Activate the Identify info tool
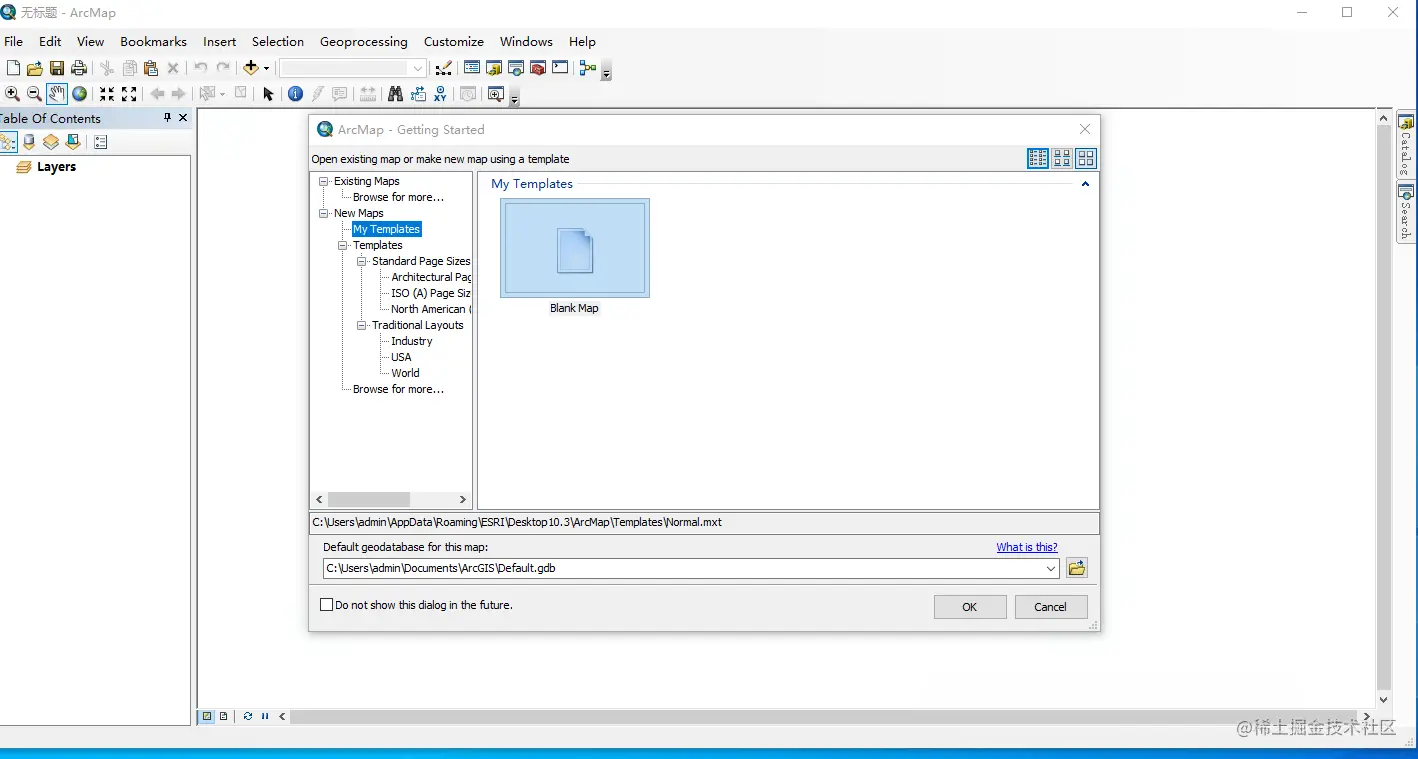Screen dimensions: 1418x759 click(295, 94)
